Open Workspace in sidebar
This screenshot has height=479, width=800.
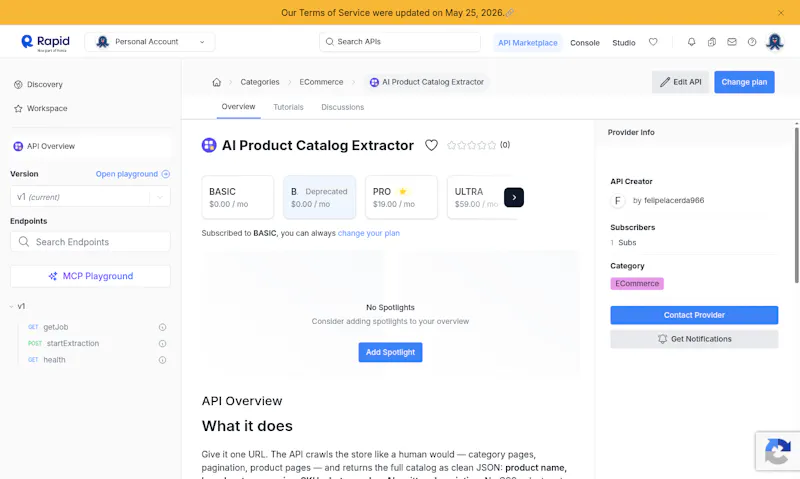coord(41,109)
